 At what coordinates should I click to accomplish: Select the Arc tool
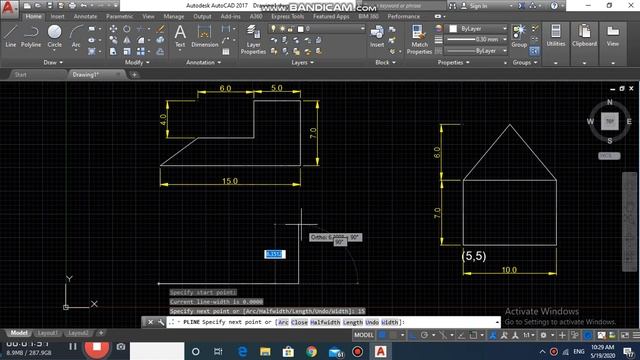[x=76, y=36]
